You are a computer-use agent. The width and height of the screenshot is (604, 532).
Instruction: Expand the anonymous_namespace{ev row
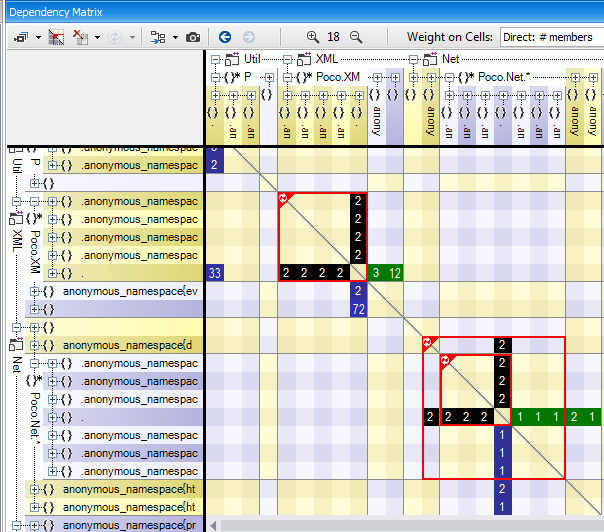tap(35, 291)
